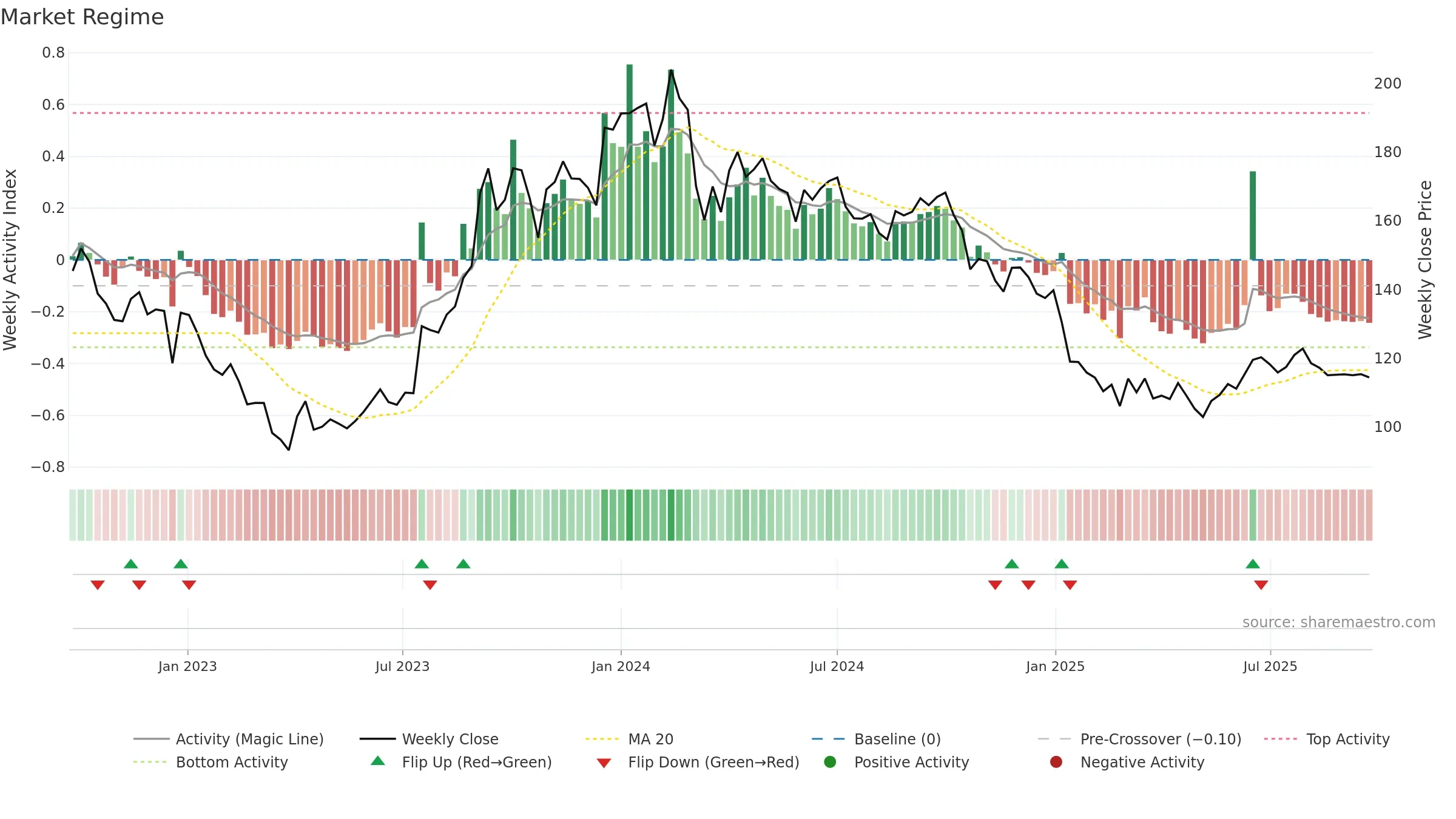Click the Negative Activity red circle legend icon

coord(1056,761)
